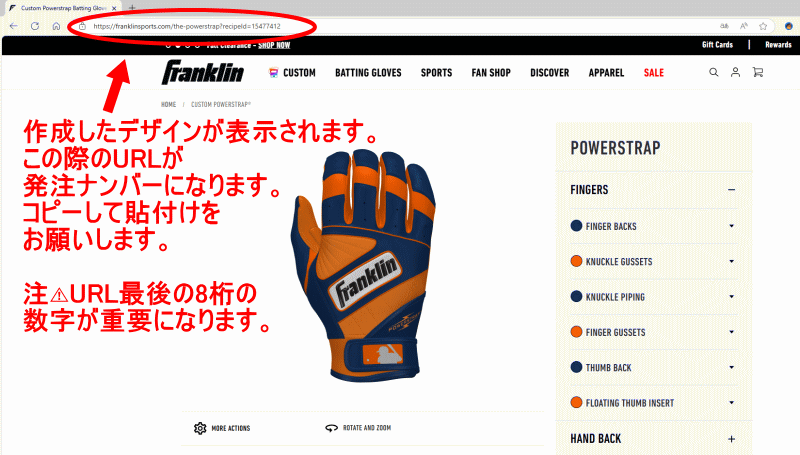Click the browser back arrow
This screenshot has width=800, height=455.
tap(14, 26)
